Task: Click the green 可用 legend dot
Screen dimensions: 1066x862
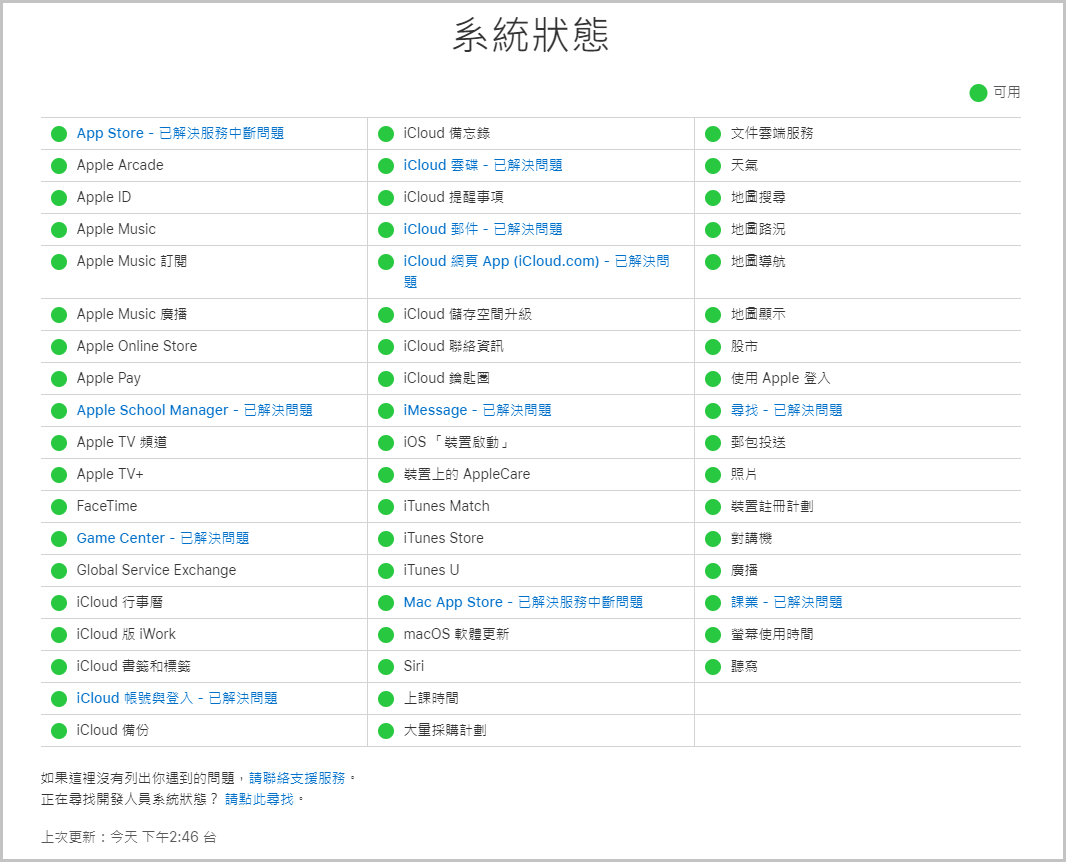Action: [978, 92]
